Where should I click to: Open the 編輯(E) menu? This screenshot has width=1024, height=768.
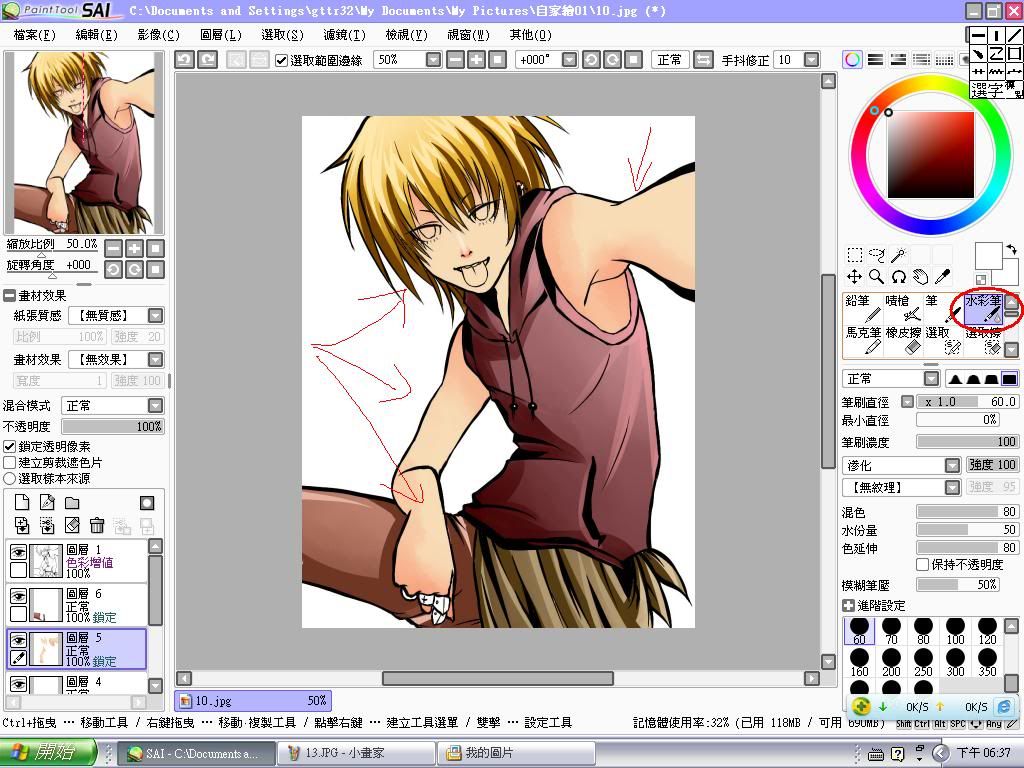click(x=97, y=35)
